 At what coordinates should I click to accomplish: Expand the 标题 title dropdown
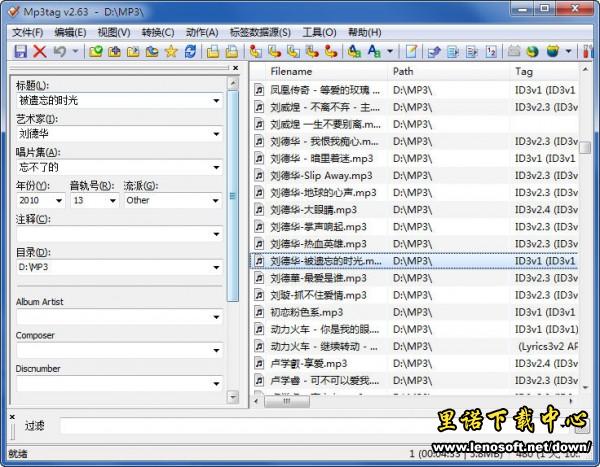pos(216,101)
